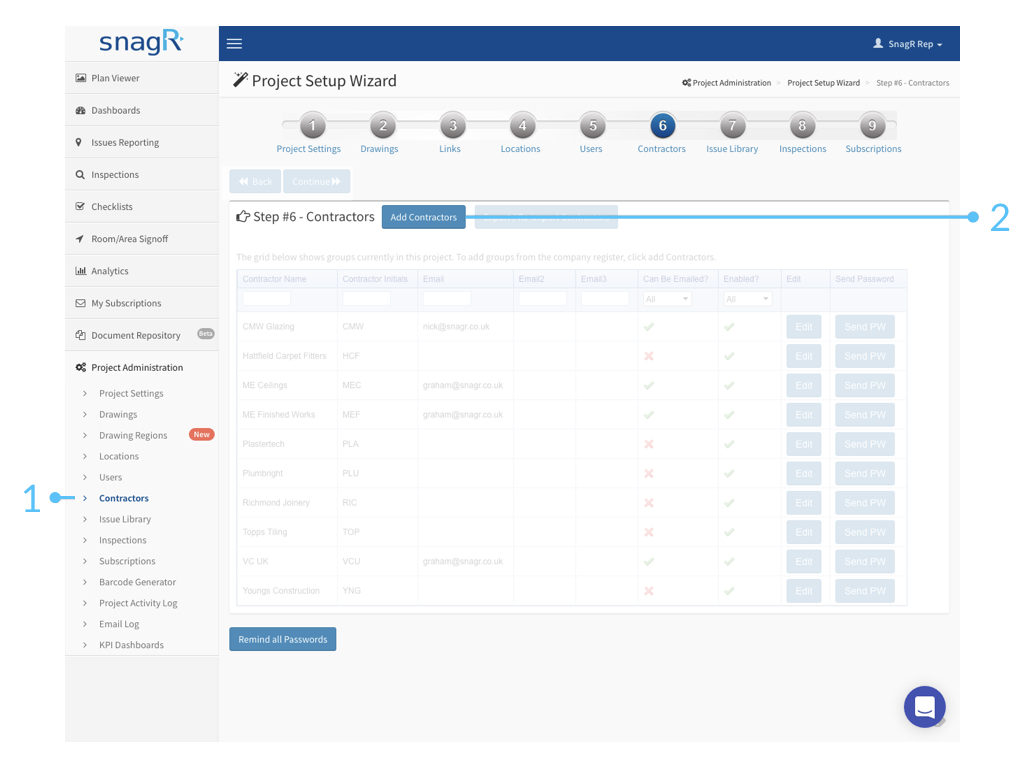Image resolution: width=1024 pixels, height=768 pixels.
Task: Toggle the hamburger menu icon
Action: pos(234,44)
